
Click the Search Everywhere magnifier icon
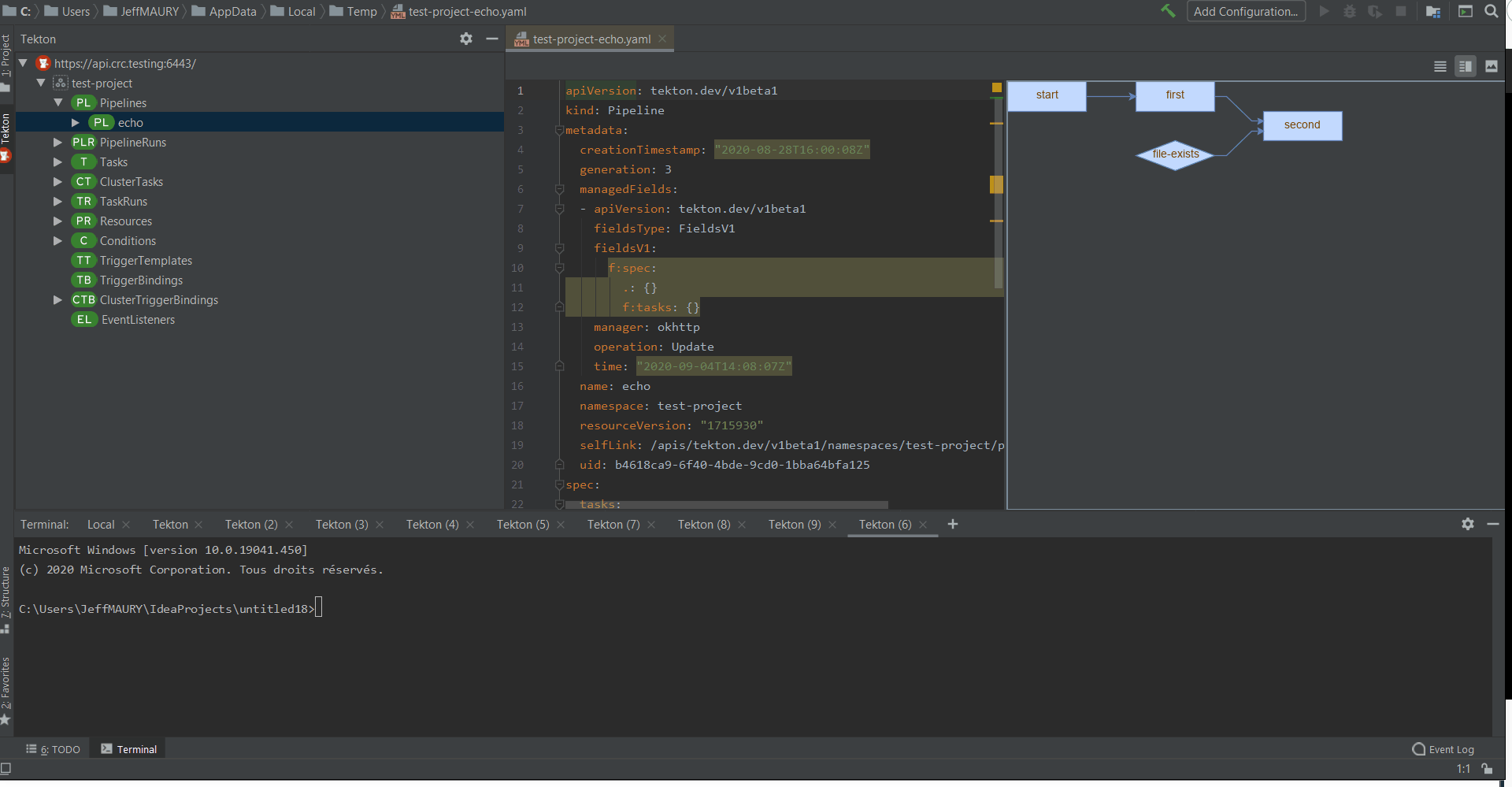[1491, 11]
